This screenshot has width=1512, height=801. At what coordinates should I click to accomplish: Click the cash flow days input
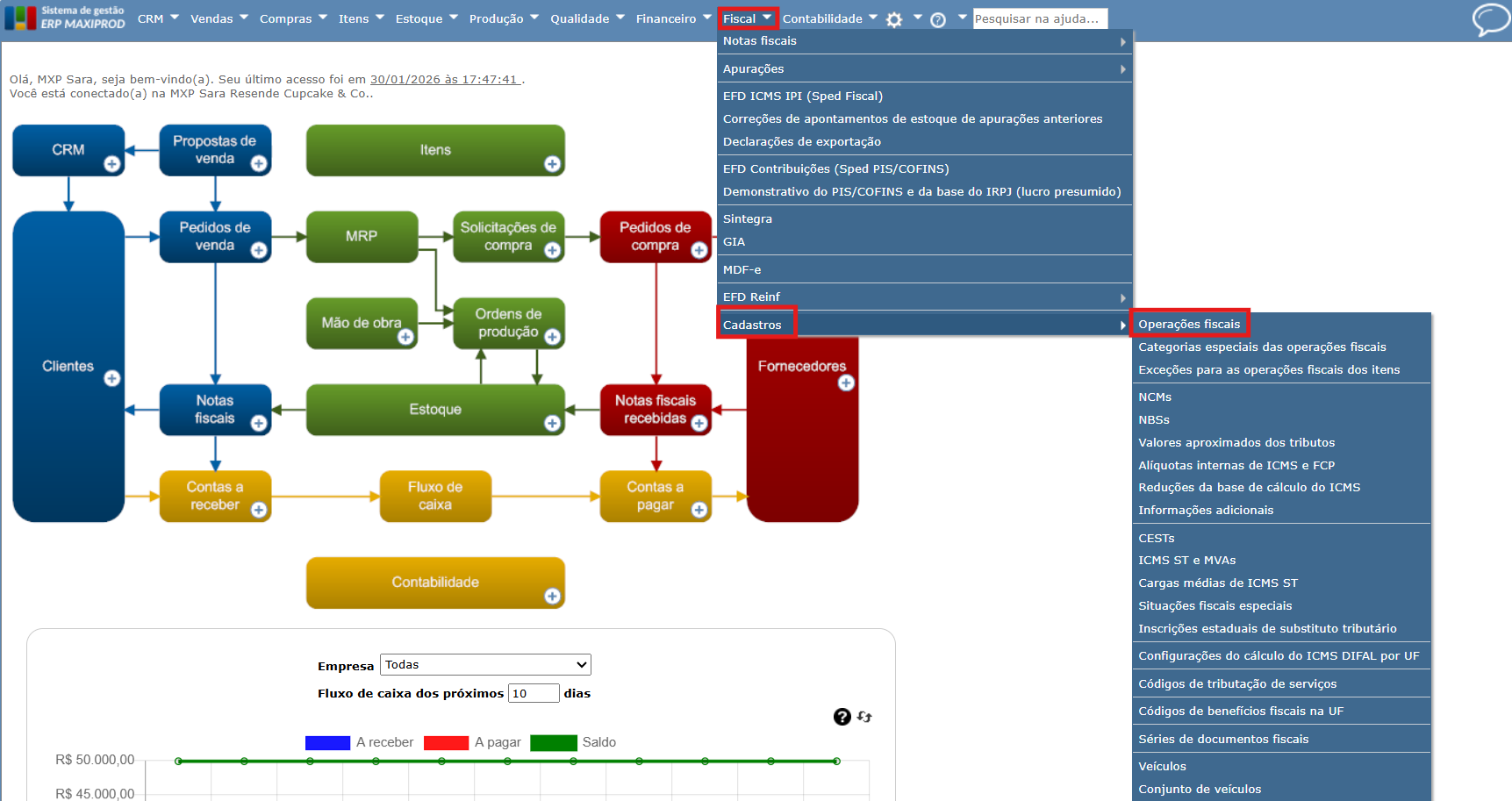coord(534,693)
